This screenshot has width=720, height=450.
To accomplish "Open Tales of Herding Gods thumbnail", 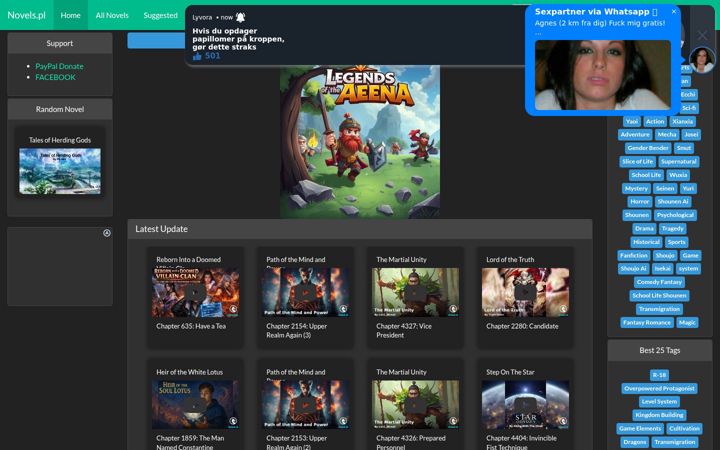I will tap(60, 171).
